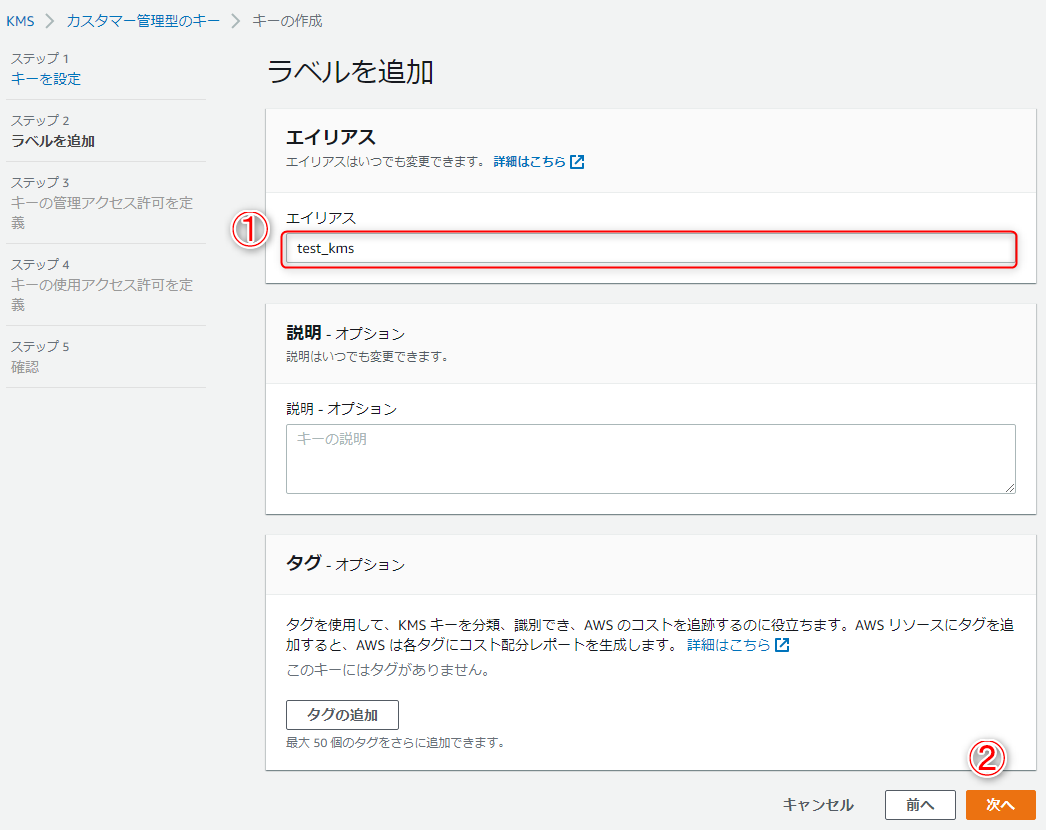1046x830 pixels.
Task: Click the このキーにはタグがありません text
Action: tap(388, 670)
